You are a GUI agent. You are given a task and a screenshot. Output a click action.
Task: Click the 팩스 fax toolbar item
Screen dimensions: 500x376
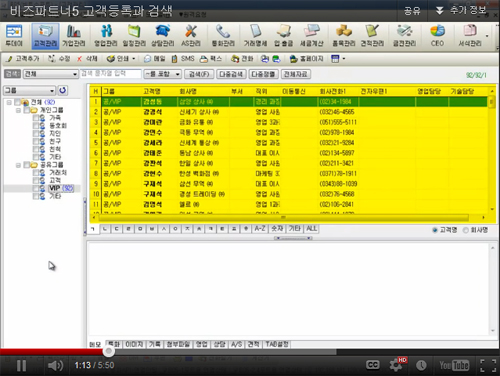(x=211, y=59)
